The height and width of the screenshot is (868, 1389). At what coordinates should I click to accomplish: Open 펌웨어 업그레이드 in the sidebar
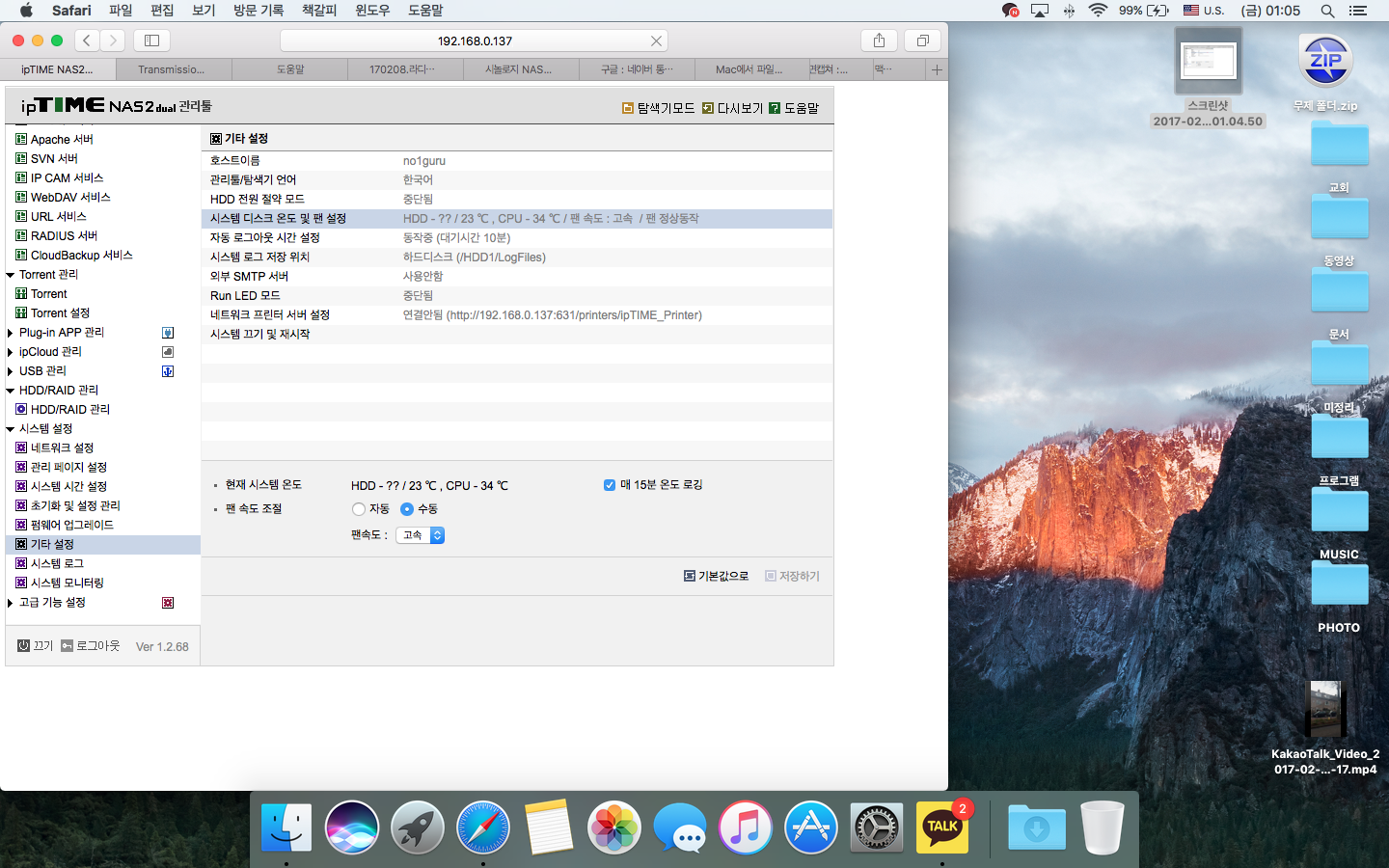click(x=71, y=526)
